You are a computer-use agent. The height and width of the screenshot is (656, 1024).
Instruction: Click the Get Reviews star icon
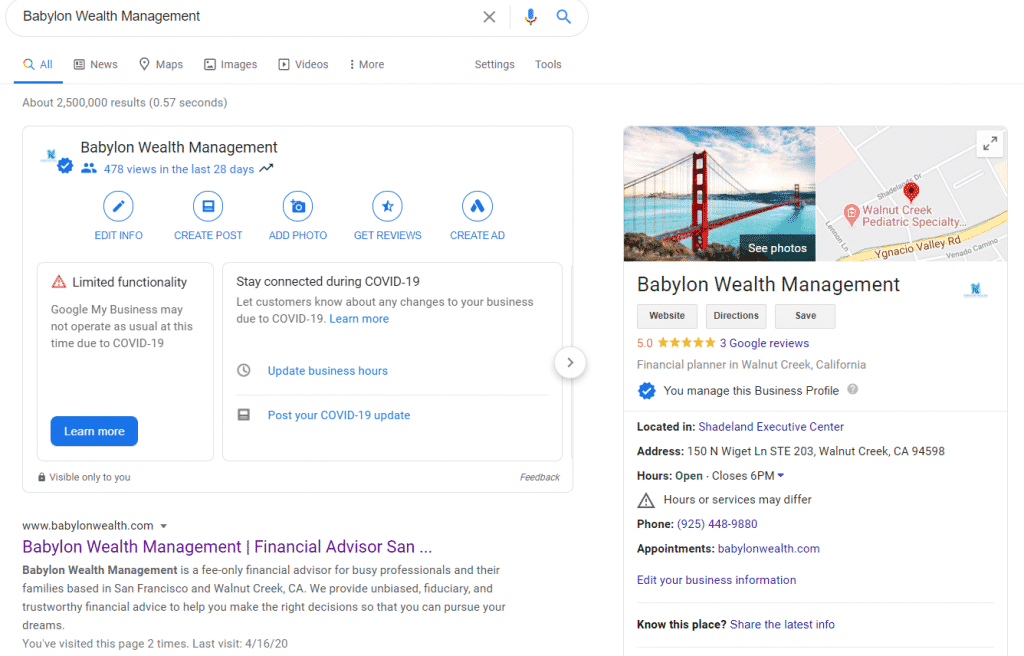(387, 206)
